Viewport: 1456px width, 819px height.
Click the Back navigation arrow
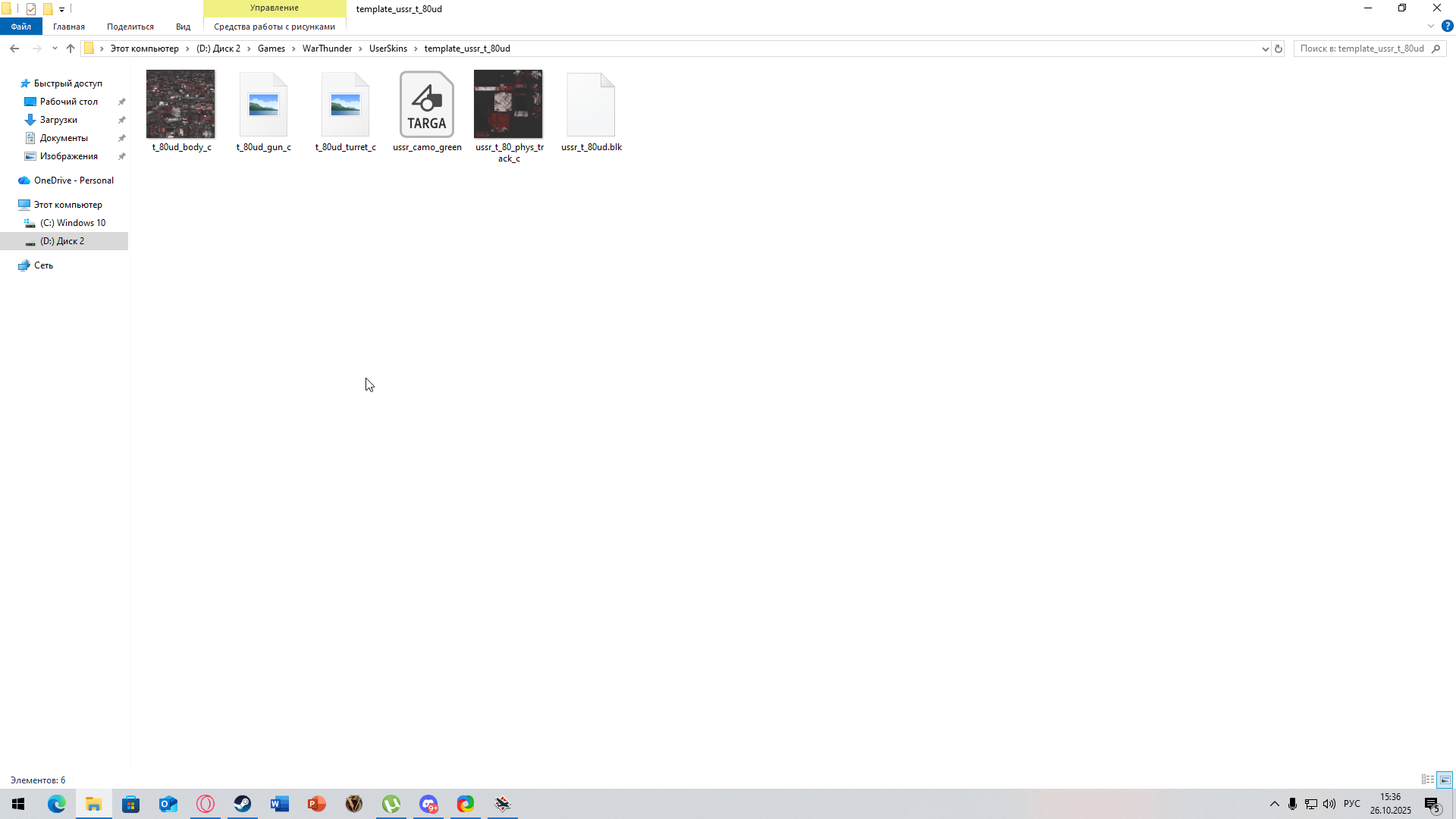(x=14, y=49)
